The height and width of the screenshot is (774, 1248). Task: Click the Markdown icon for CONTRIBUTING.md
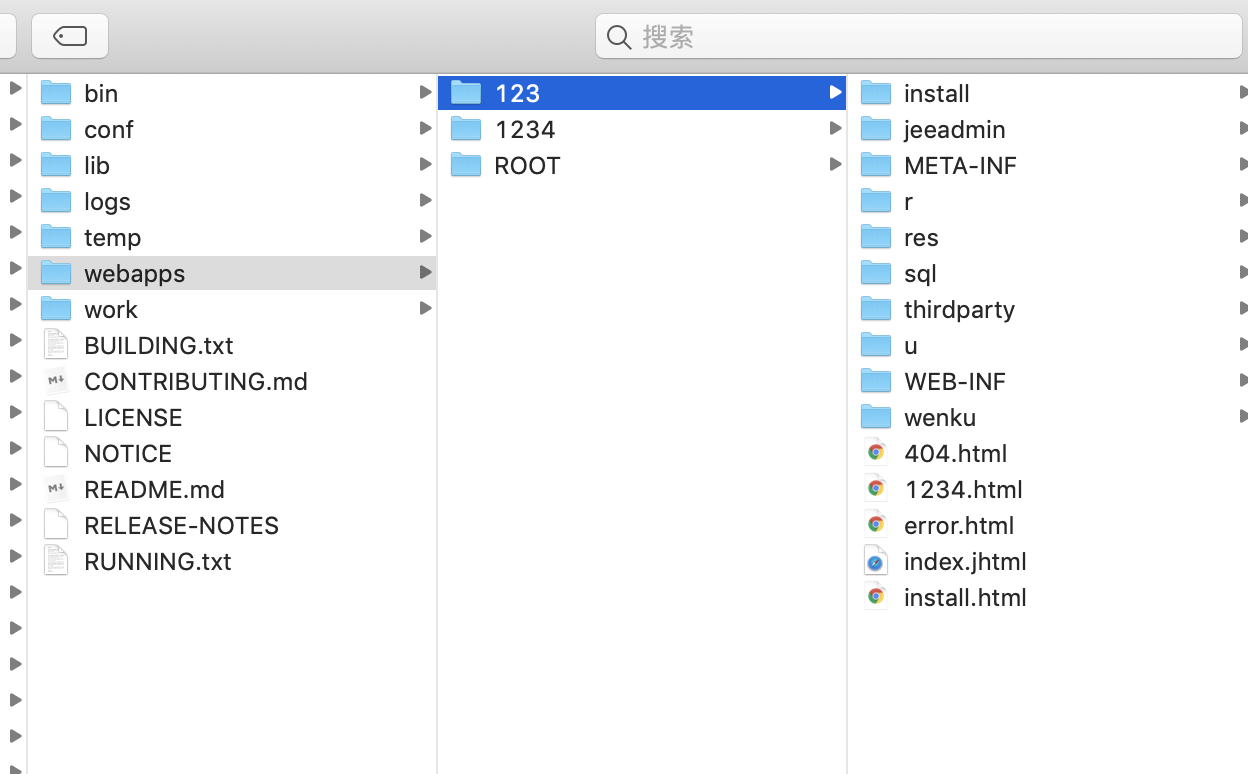coord(56,381)
